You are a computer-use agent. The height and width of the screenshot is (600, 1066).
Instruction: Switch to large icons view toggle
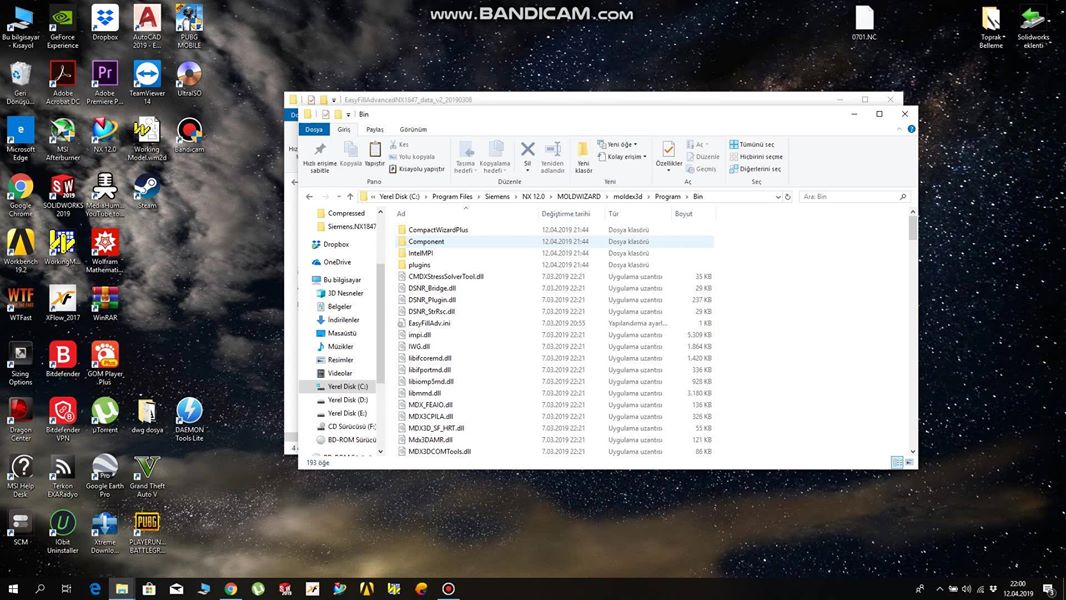tap(910, 462)
